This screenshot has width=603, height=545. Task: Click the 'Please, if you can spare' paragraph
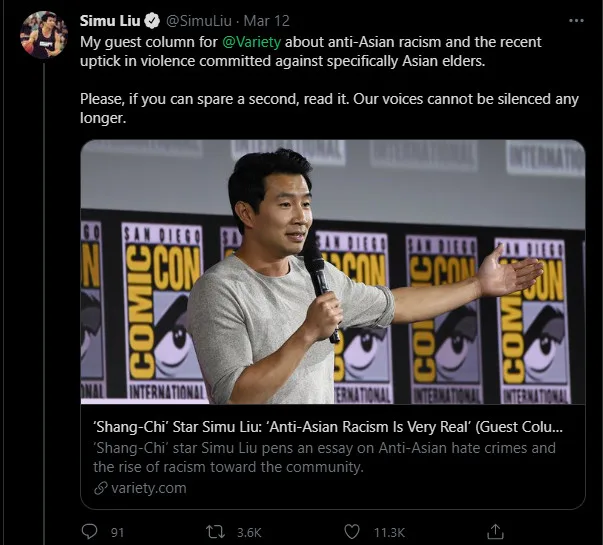pyautogui.click(x=330, y=108)
